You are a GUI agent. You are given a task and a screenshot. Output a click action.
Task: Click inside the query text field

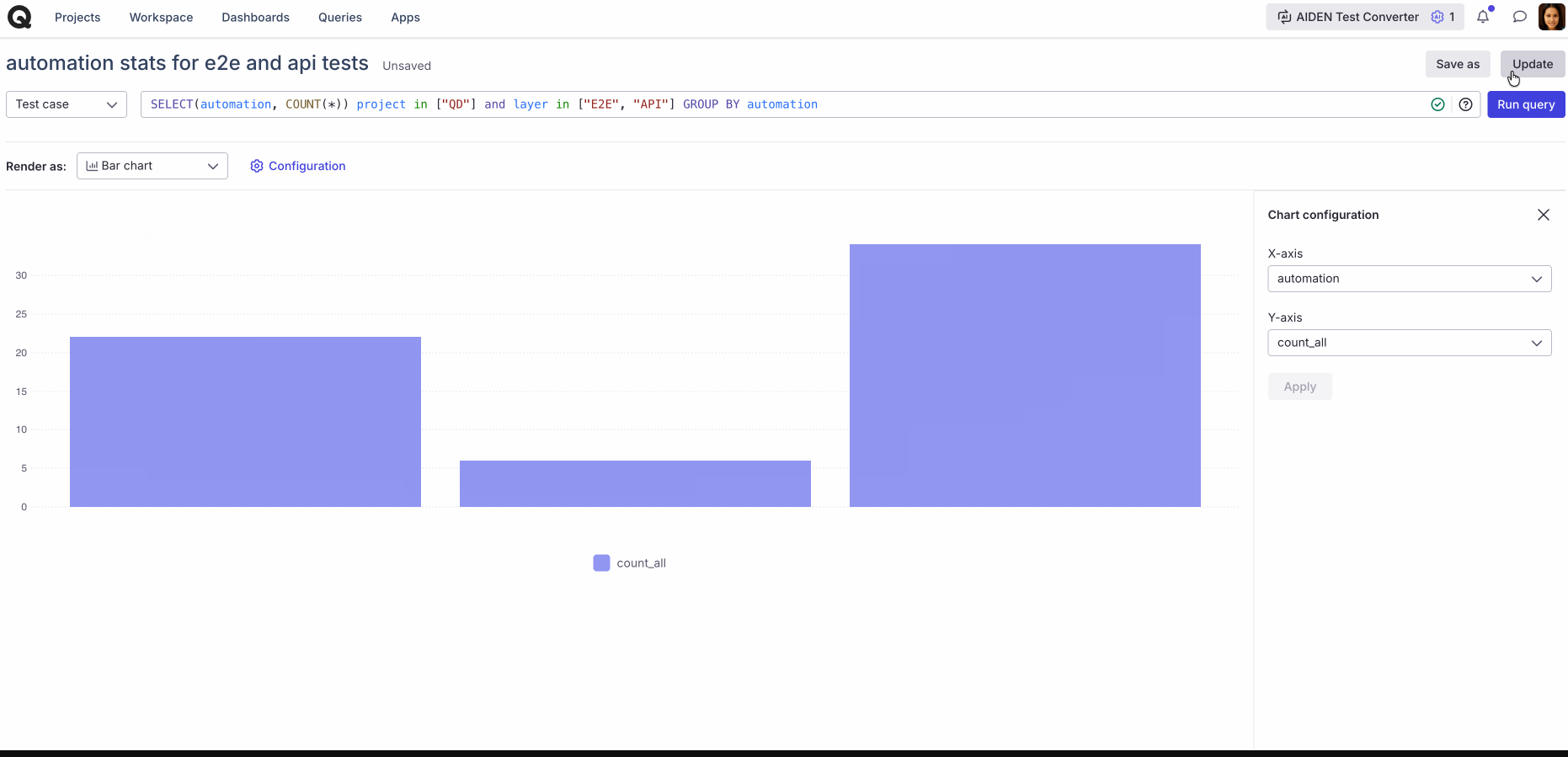(x=1095, y=104)
